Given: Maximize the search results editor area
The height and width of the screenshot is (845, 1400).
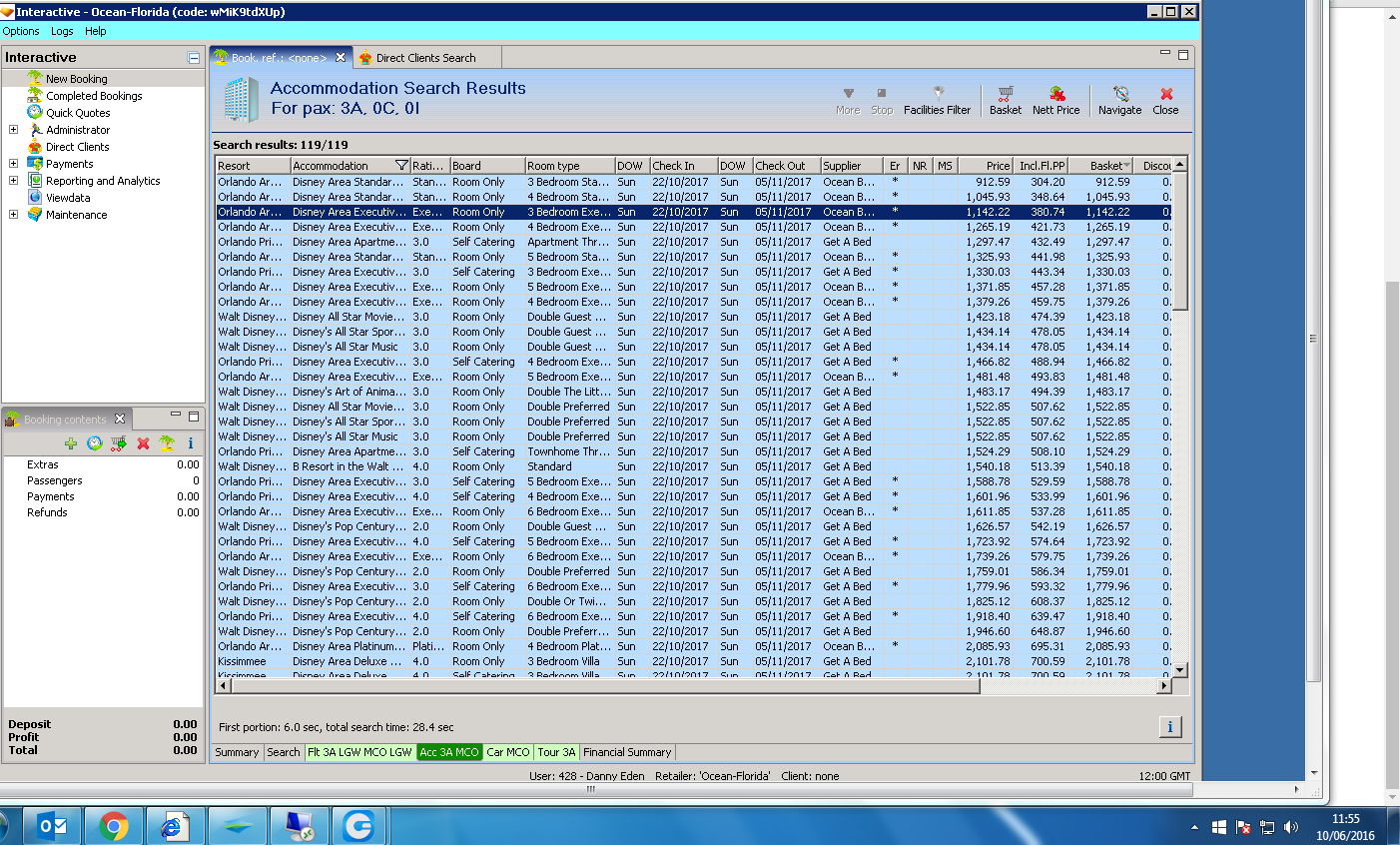Looking at the screenshot, I should point(1183,55).
